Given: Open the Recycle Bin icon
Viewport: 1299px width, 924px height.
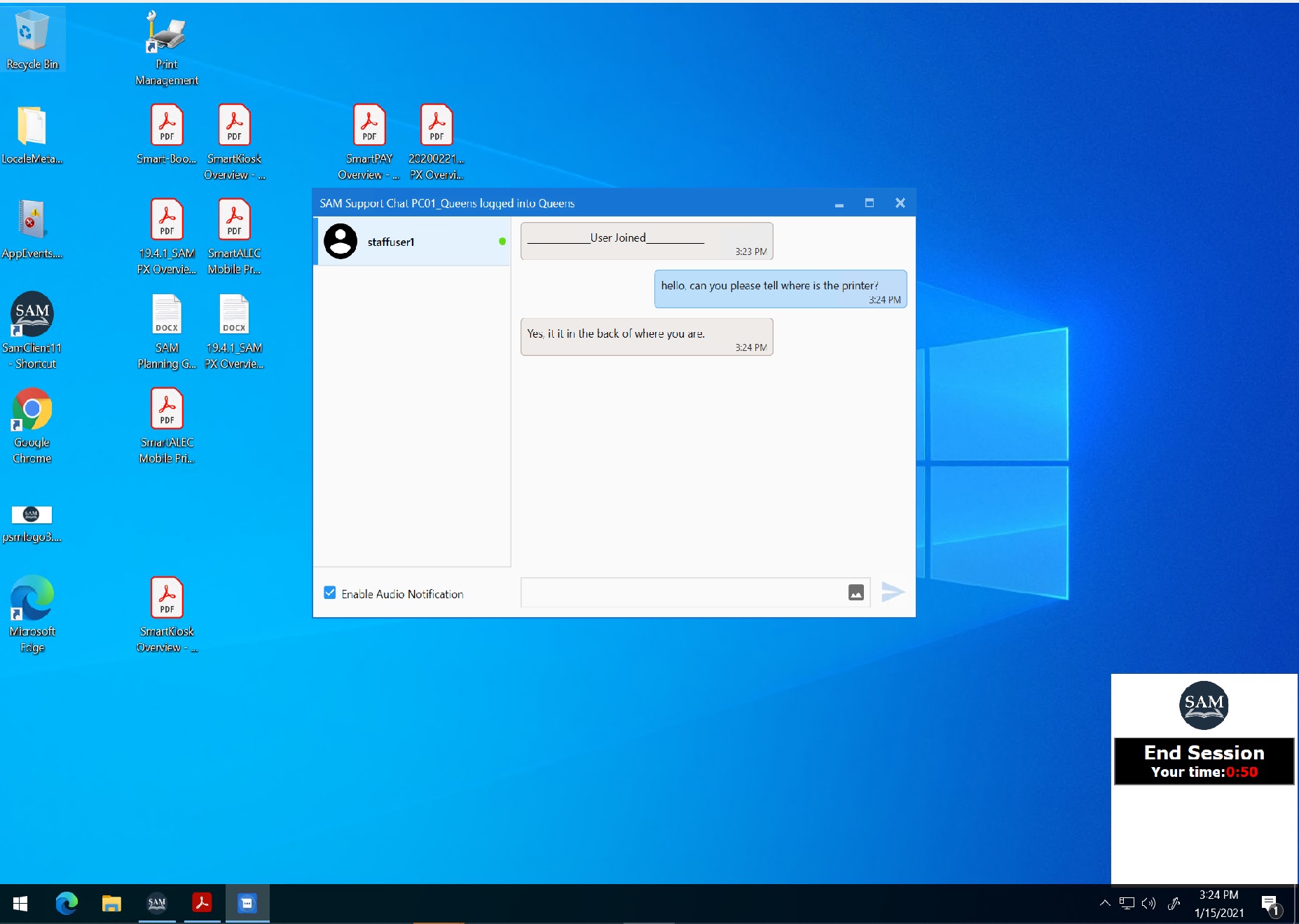Looking at the screenshot, I should point(32,33).
